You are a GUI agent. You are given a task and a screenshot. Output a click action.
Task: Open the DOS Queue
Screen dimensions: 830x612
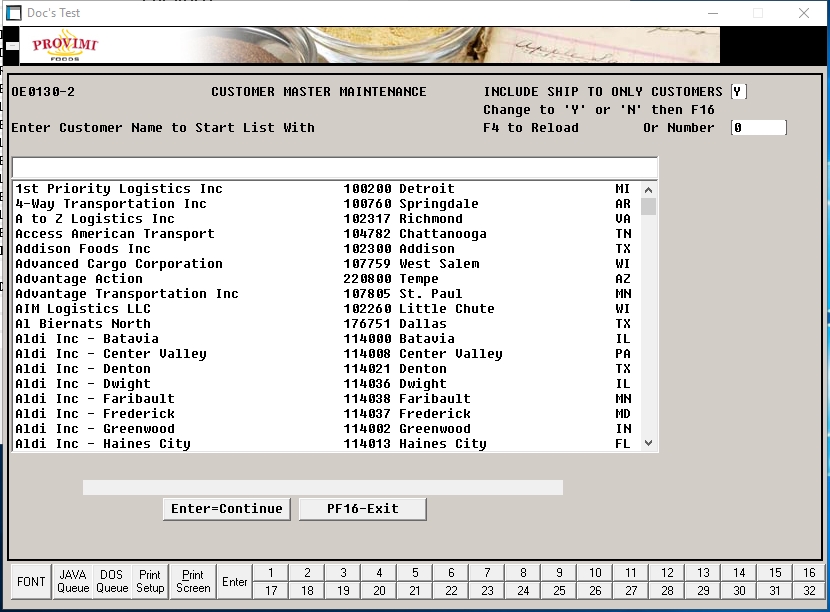tap(112, 581)
